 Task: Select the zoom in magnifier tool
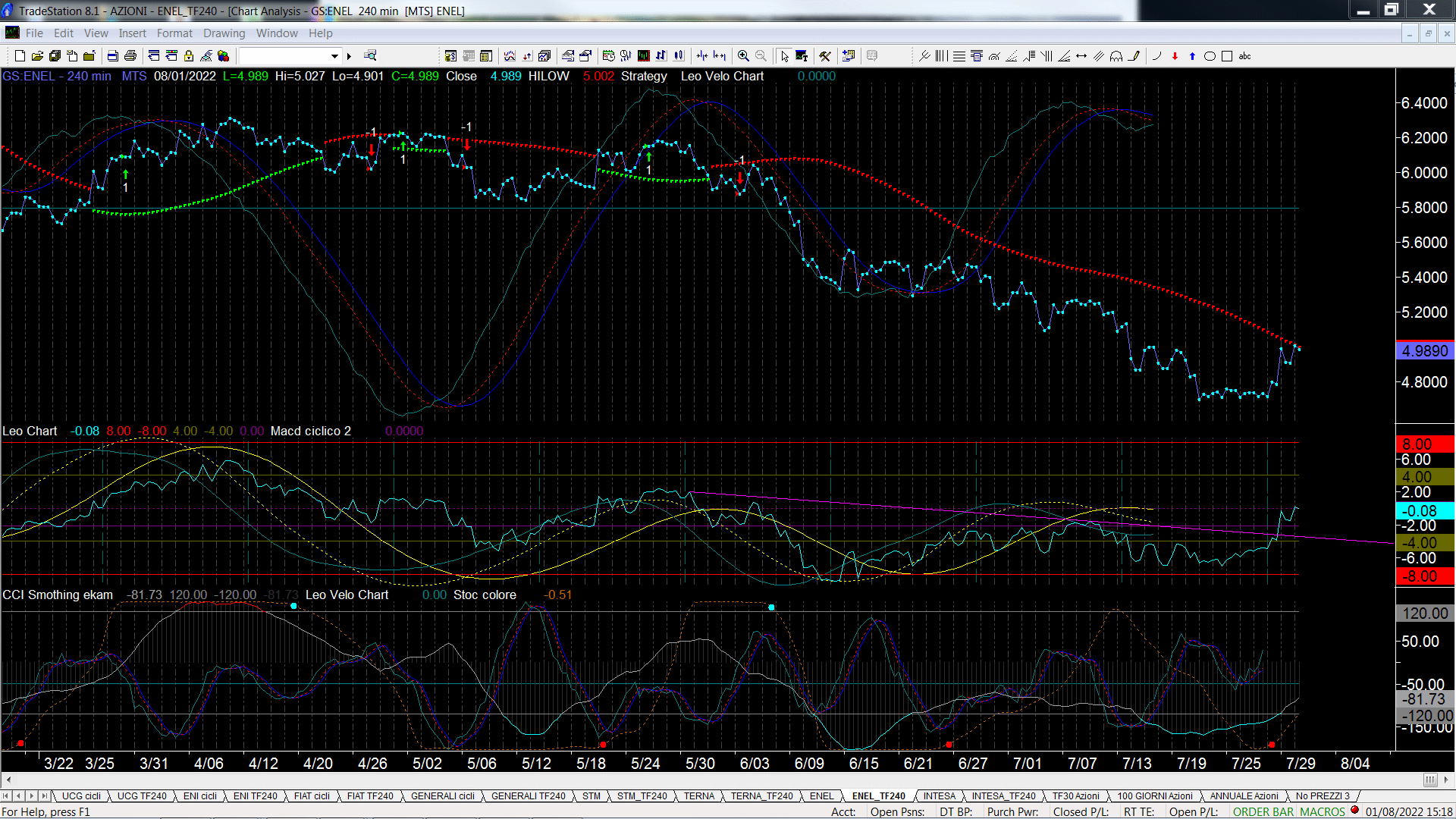[x=743, y=55]
